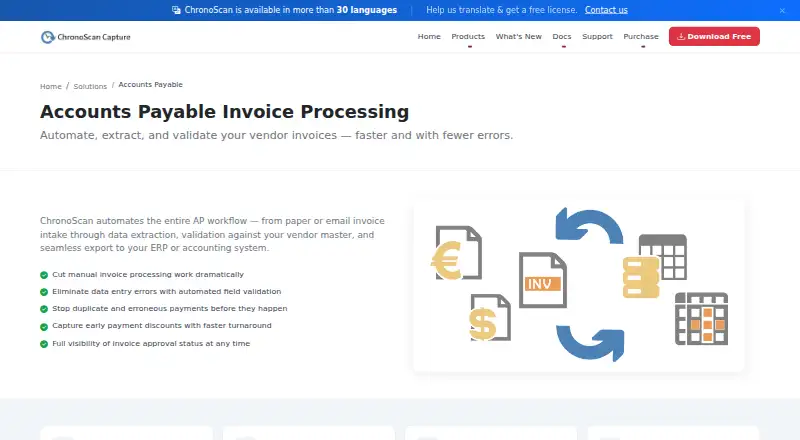Click the euro document icon in illustration

click(456, 253)
